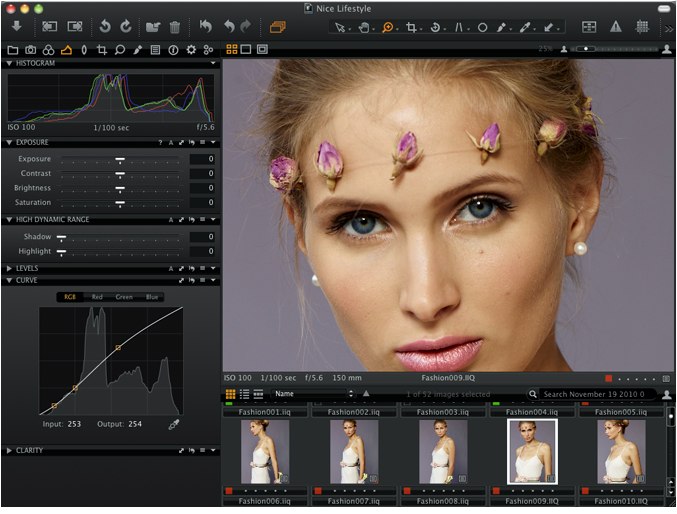Click the curve eyedropper picker icon
This screenshot has height=514, width=677.
click(173, 425)
